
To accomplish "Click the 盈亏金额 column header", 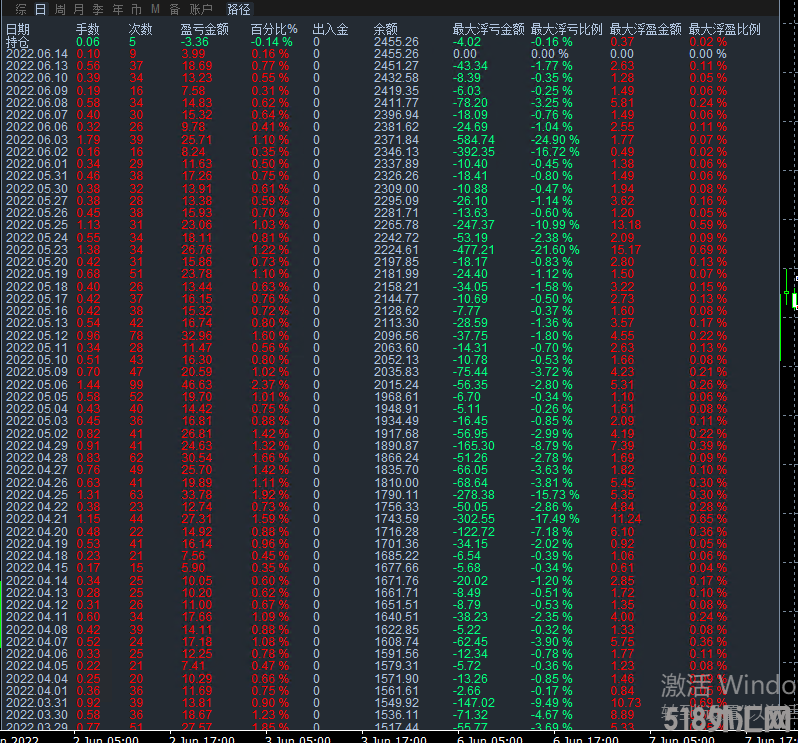I will pos(204,30).
